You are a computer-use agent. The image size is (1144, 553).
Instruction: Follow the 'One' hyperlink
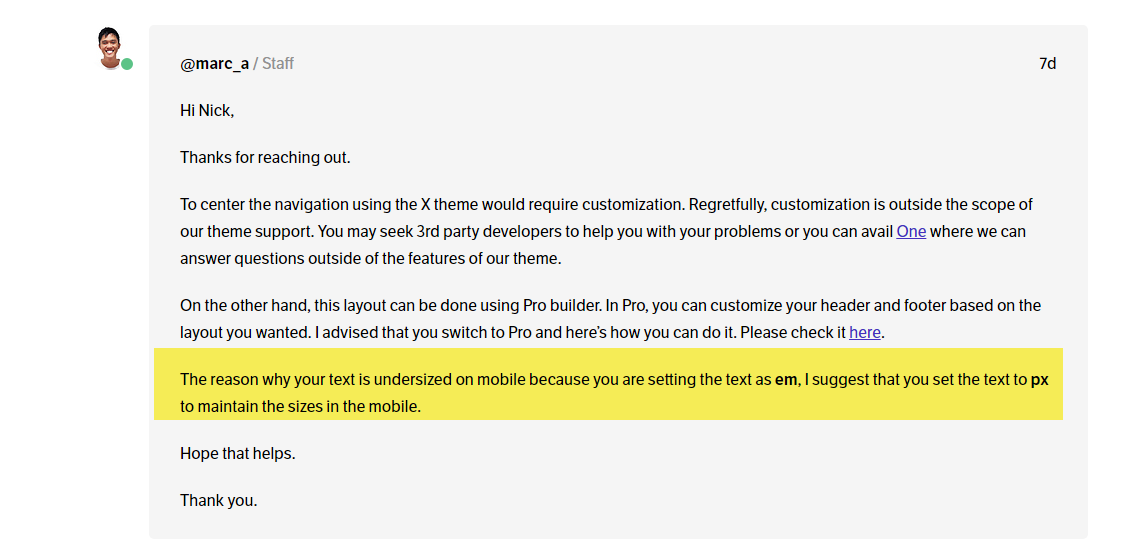[x=911, y=232]
